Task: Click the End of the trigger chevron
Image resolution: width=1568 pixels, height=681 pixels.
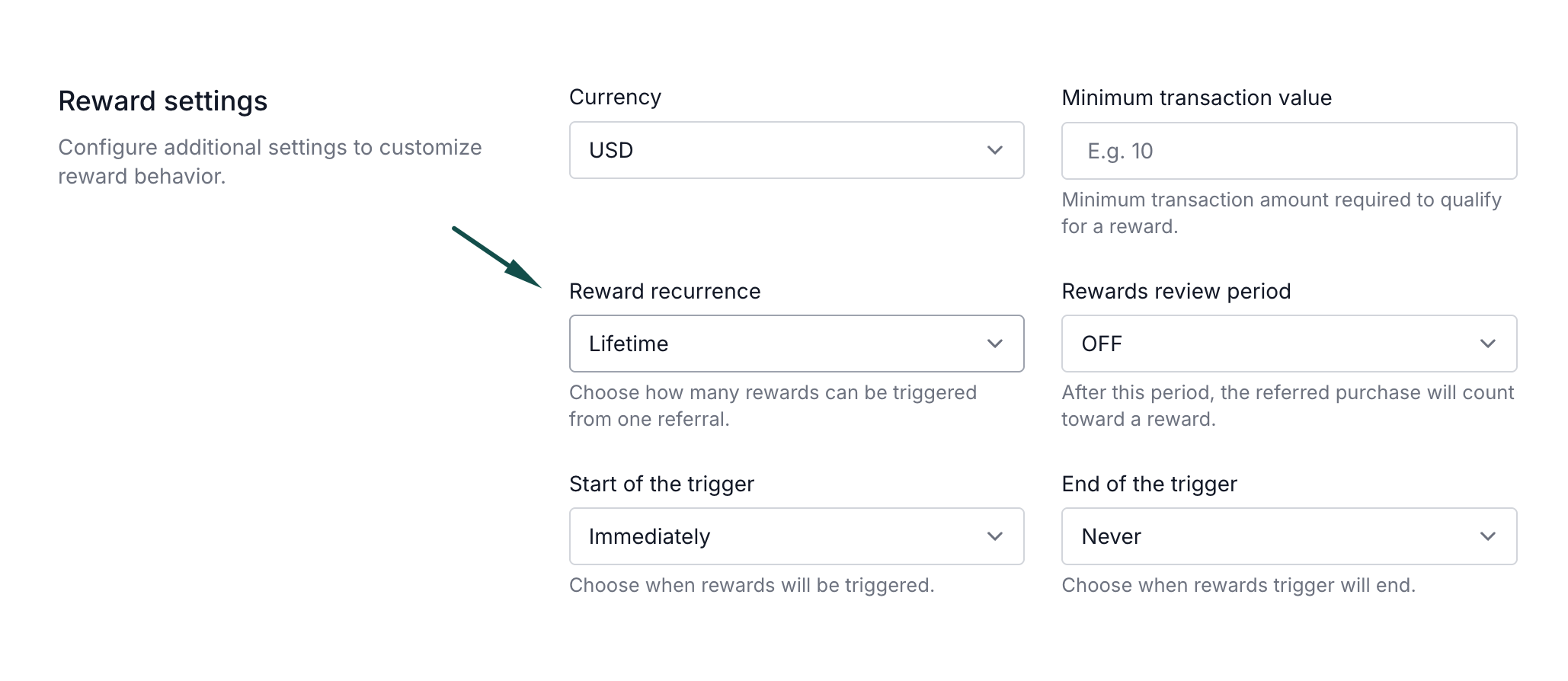Action: tap(1487, 536)
